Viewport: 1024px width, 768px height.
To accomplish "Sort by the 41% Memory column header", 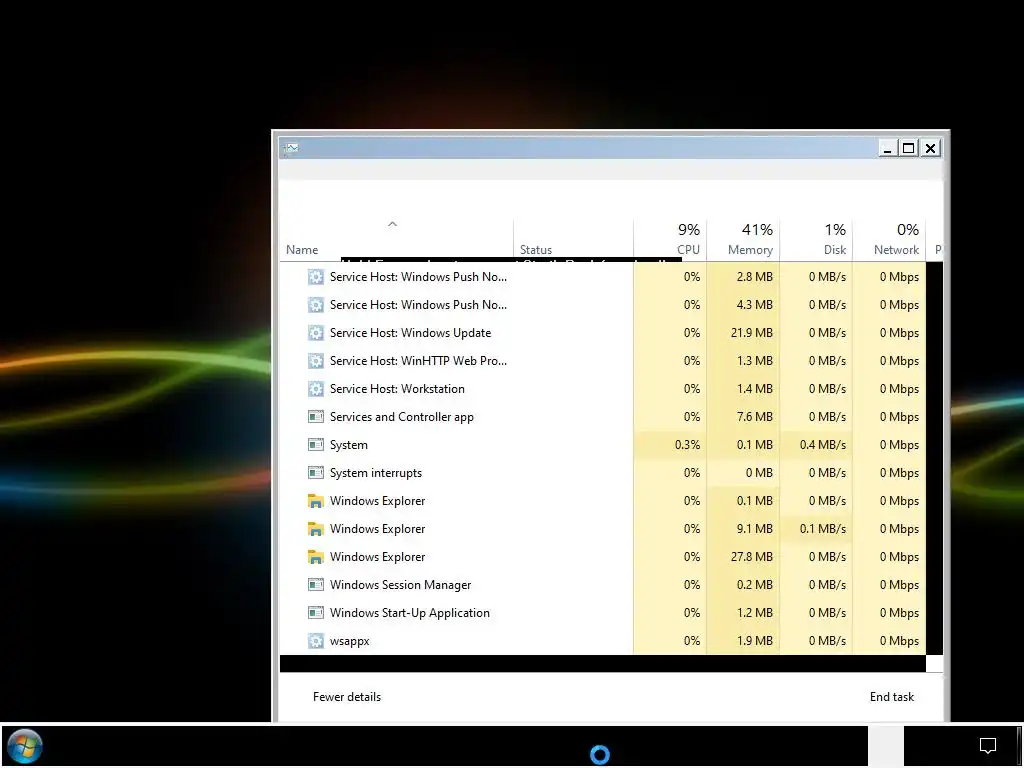I will coord(743,240).
